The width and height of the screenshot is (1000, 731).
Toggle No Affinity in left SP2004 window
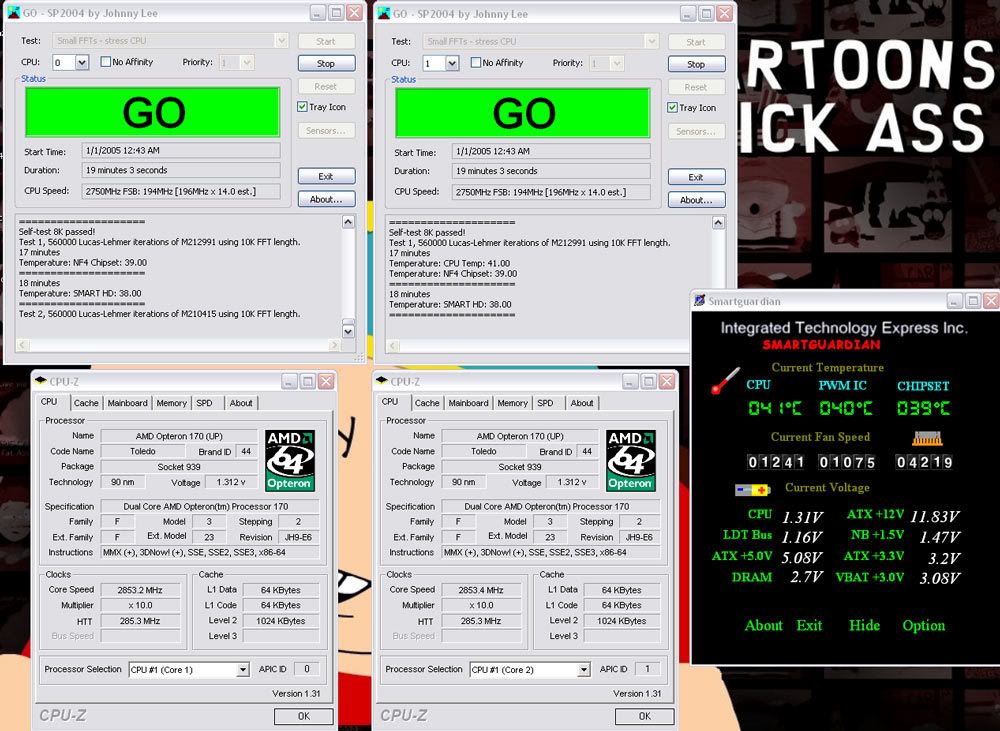click(106, 62)
